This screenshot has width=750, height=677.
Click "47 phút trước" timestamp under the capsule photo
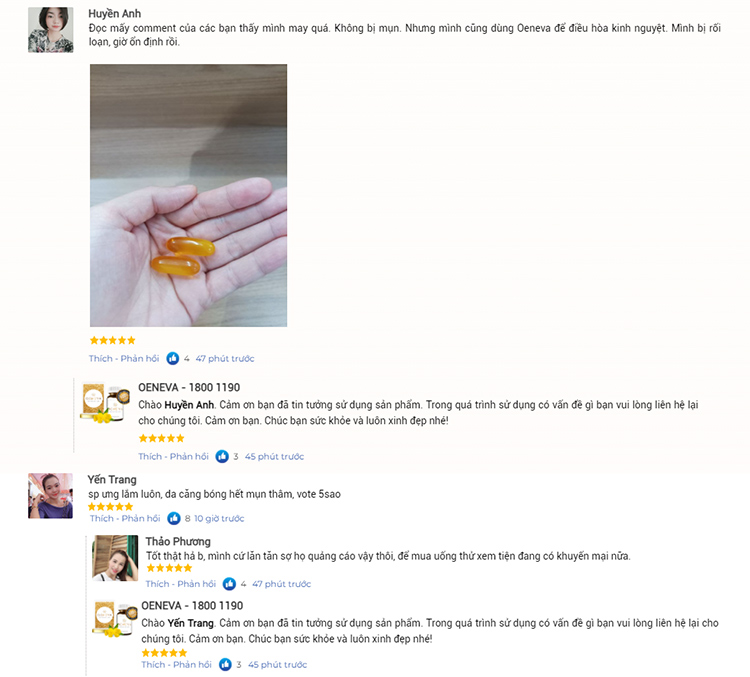[225, 358]
